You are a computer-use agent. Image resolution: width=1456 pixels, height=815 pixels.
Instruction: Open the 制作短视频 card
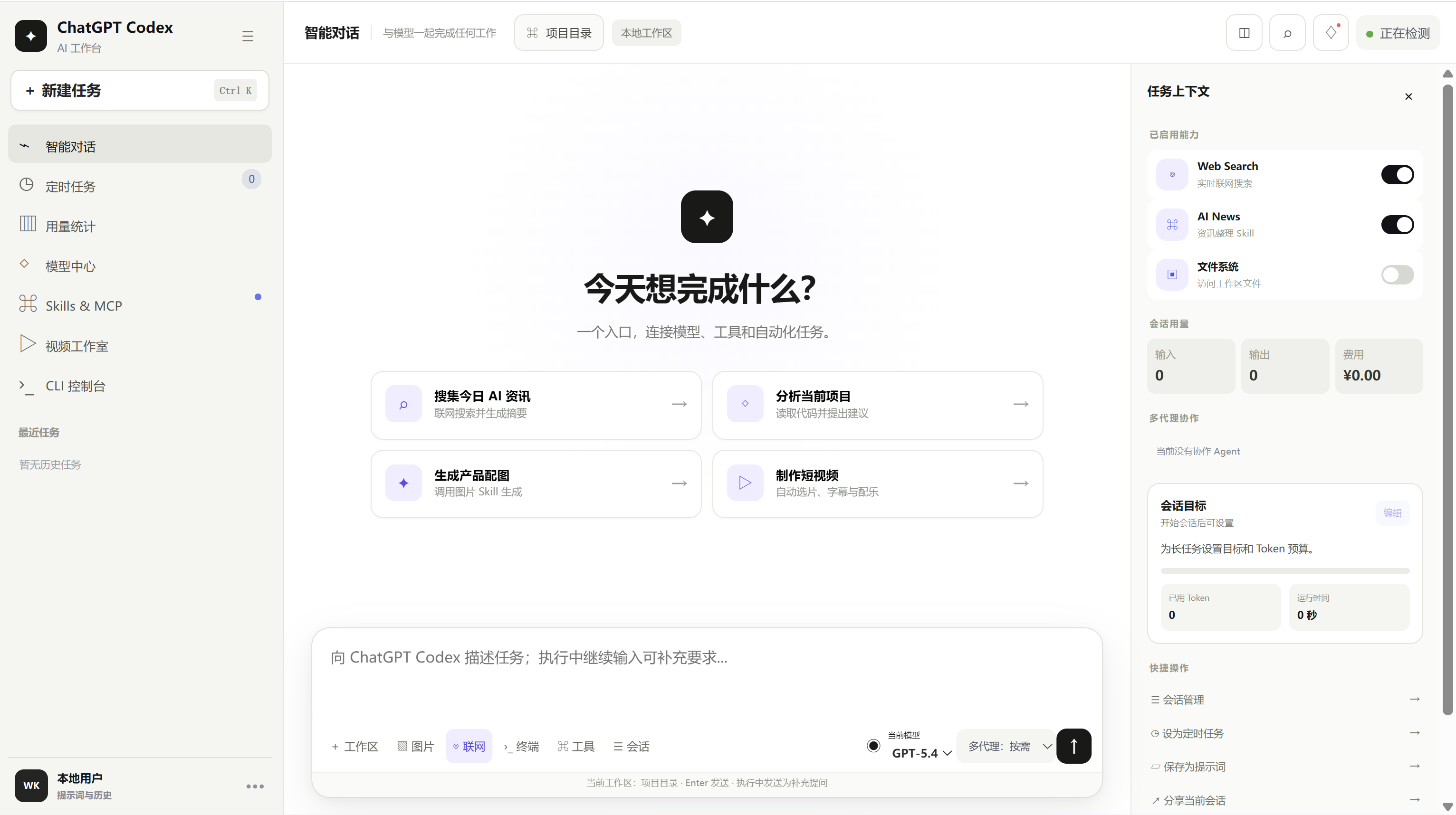[877, 483]
